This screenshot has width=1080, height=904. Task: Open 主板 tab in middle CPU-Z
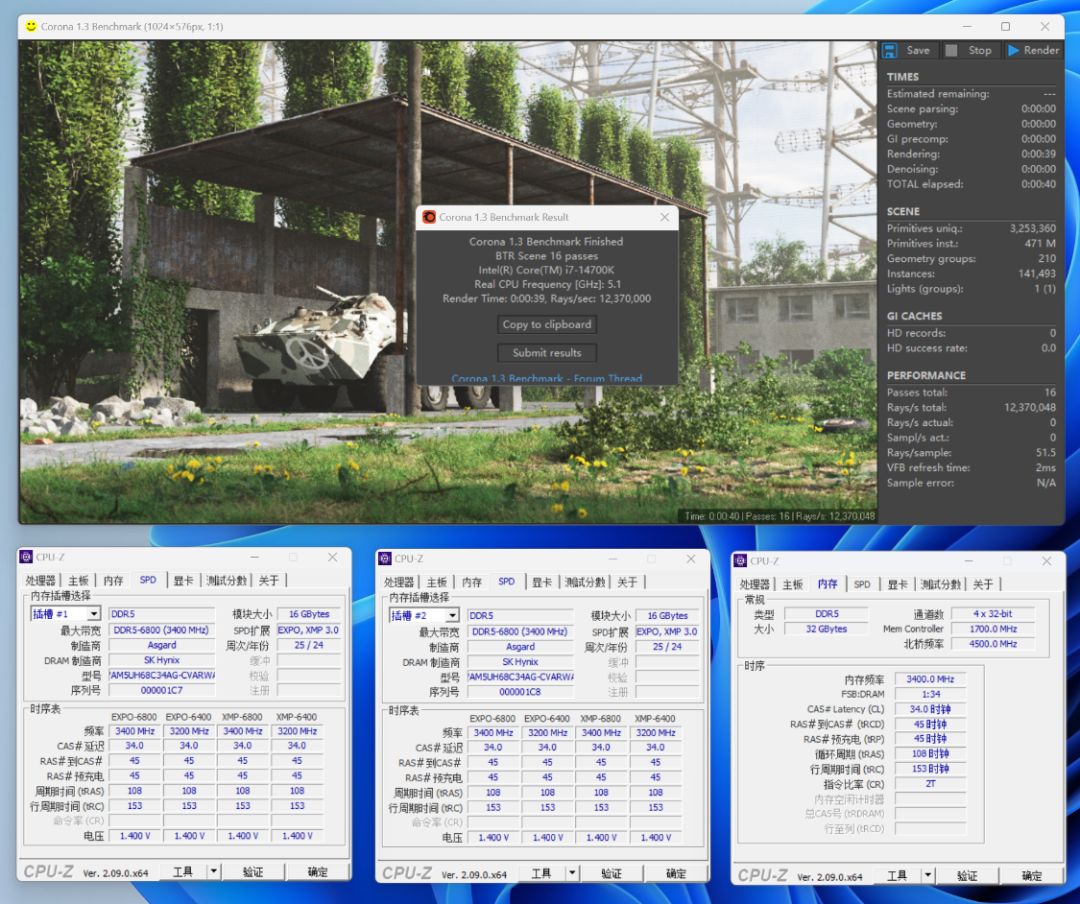click(437, 582)
